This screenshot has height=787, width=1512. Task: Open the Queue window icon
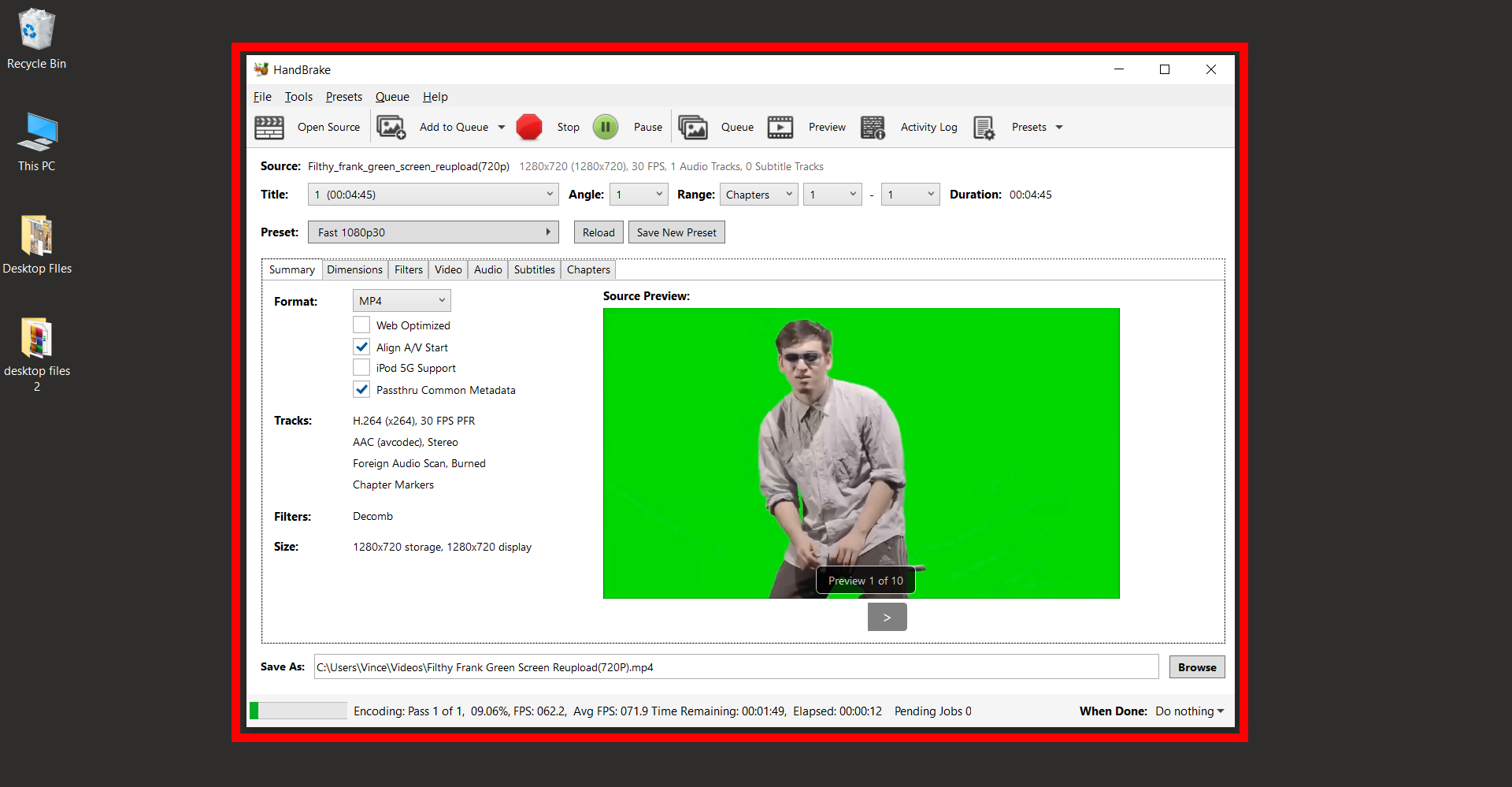[693, 127]
